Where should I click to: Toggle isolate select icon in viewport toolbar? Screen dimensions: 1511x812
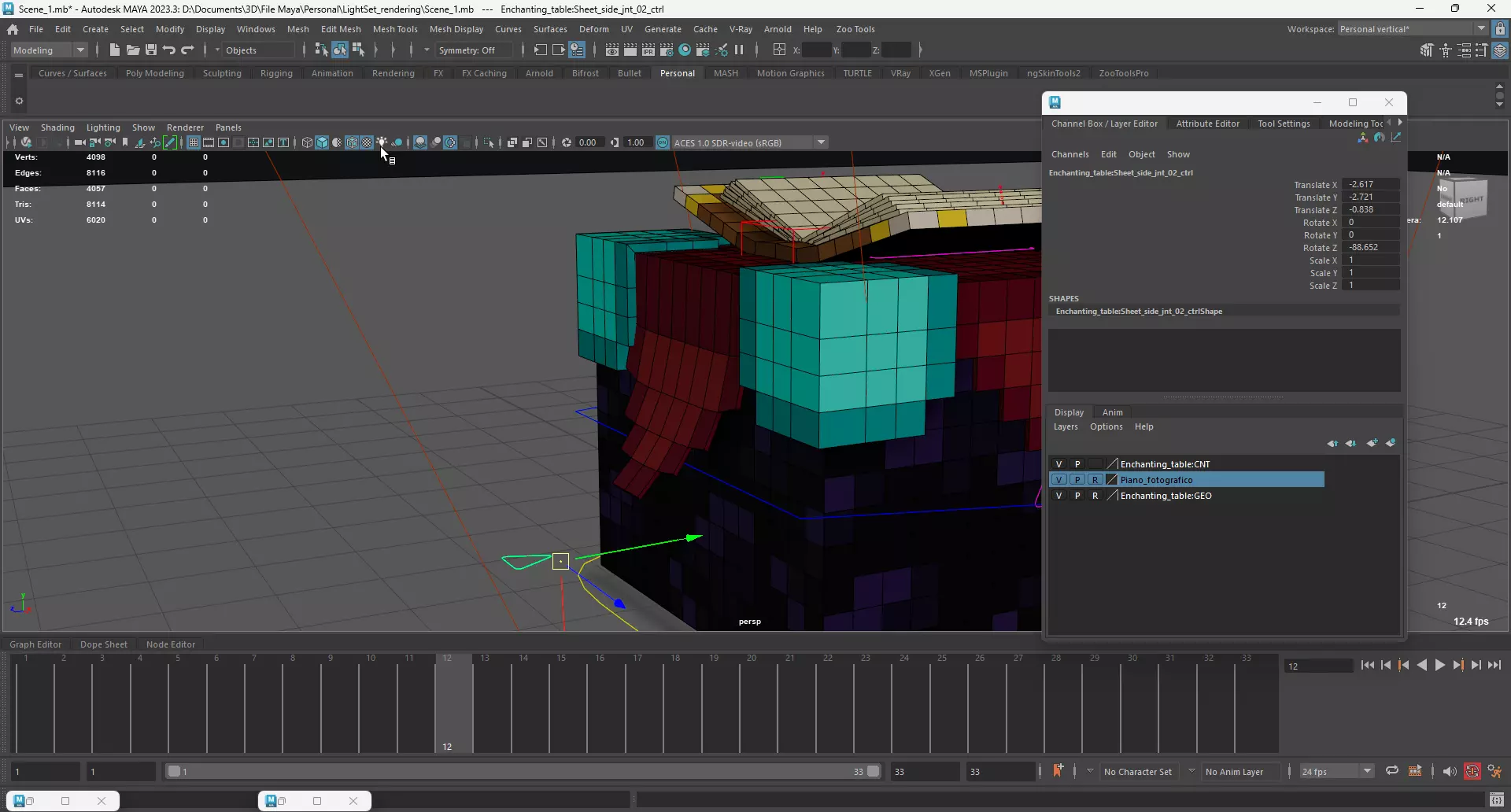[489, 142]
